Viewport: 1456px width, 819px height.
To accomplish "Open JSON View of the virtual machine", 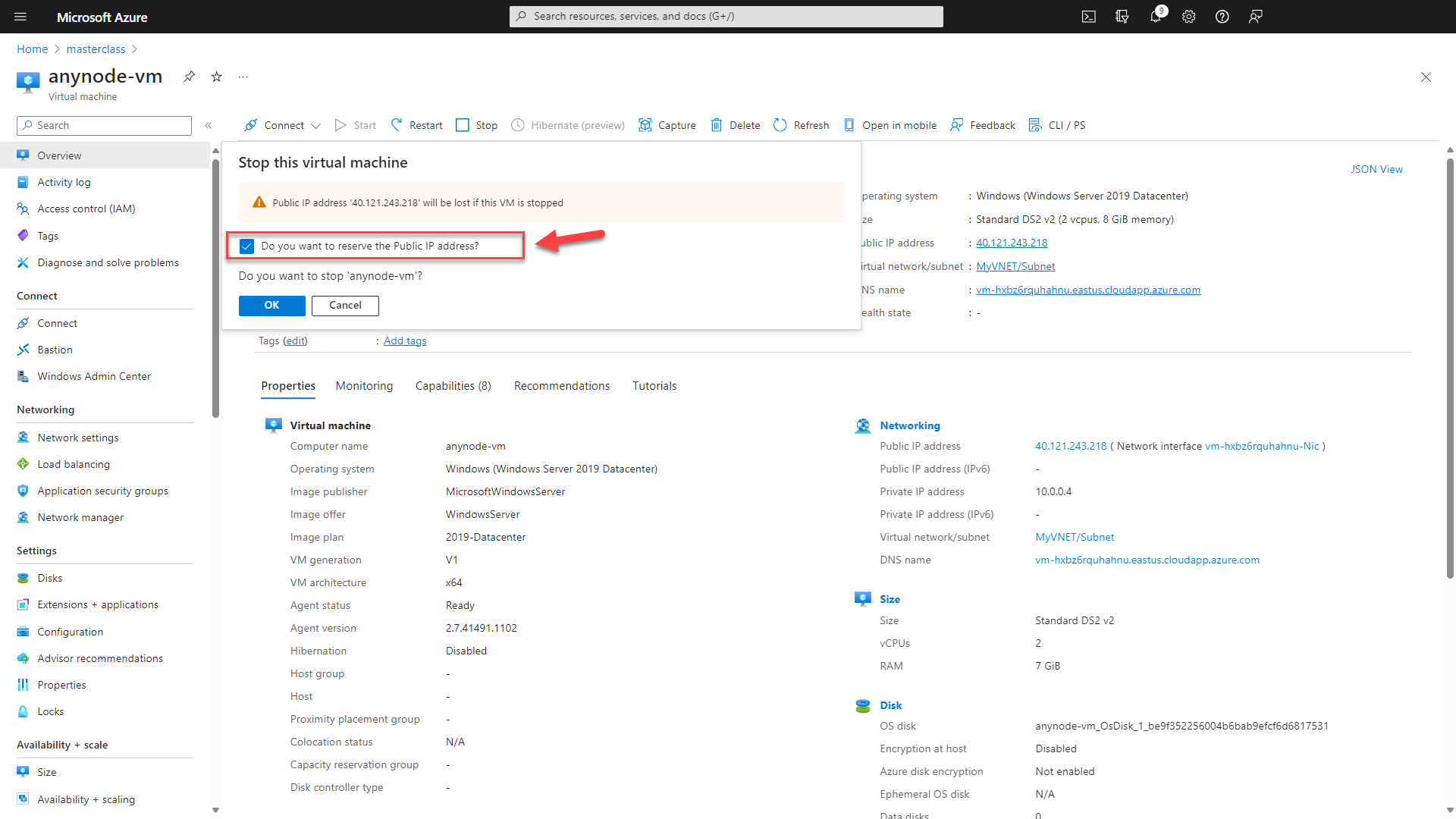I will point(1377,168).
